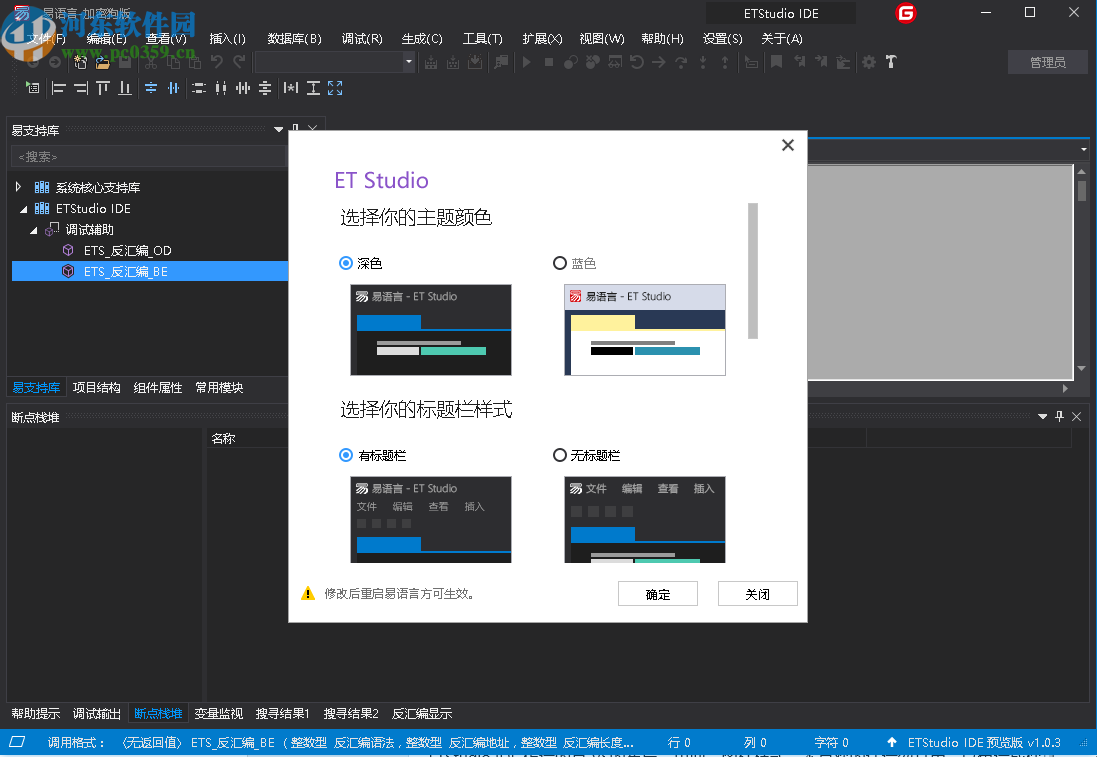This screenshot has width=1097, height=757.
Task: Choose the 蓝色 theme option
Action: (x=560, y=263)
